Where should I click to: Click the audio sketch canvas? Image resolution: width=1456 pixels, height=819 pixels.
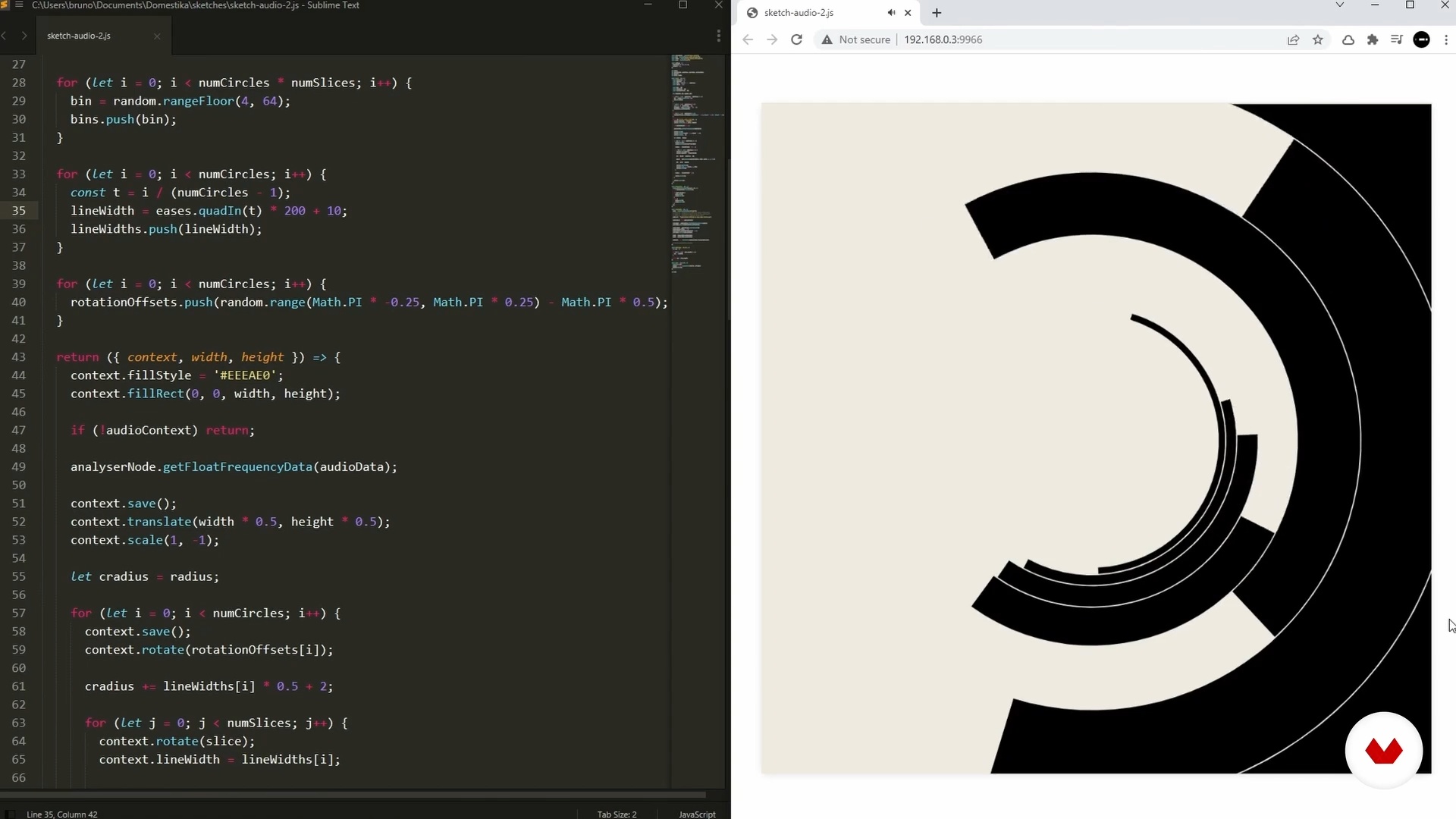tap(1097, 438)
